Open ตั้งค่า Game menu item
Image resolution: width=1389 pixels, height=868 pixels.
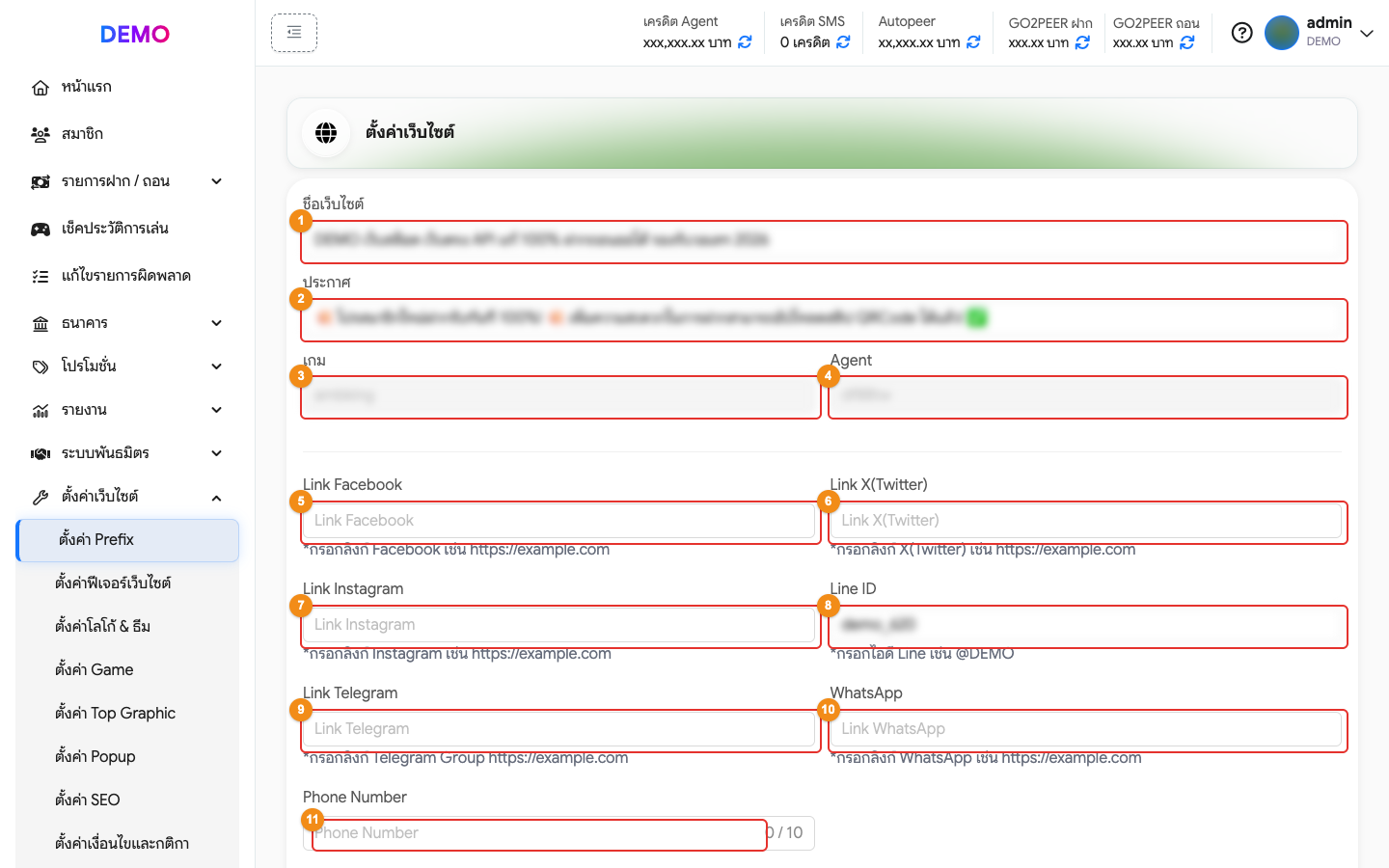tap(127, 670)
